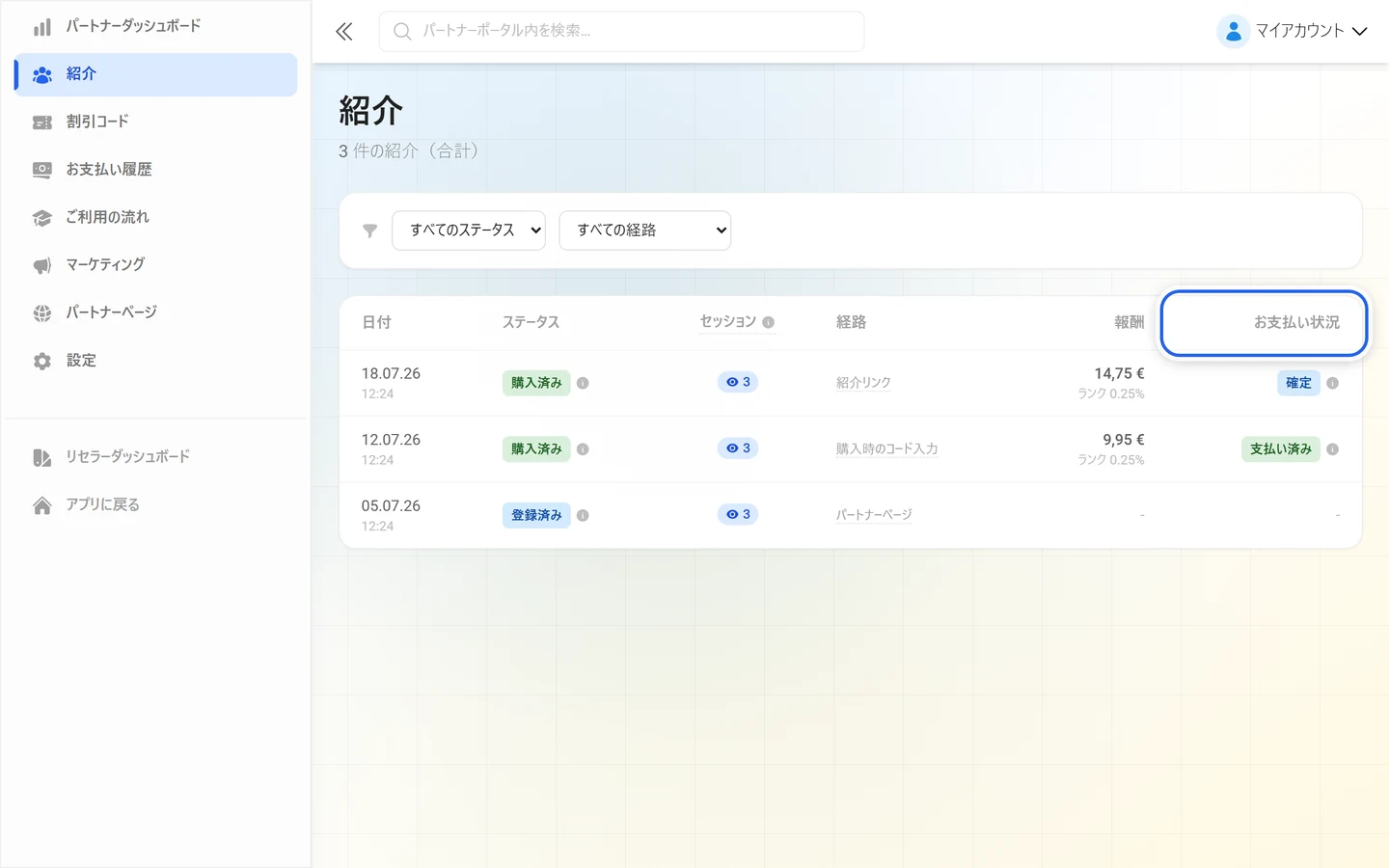This screenshot has width=1389, height=868.
Task: Click status info icon in 18.07.26 row
Action: tap(583, 383)
